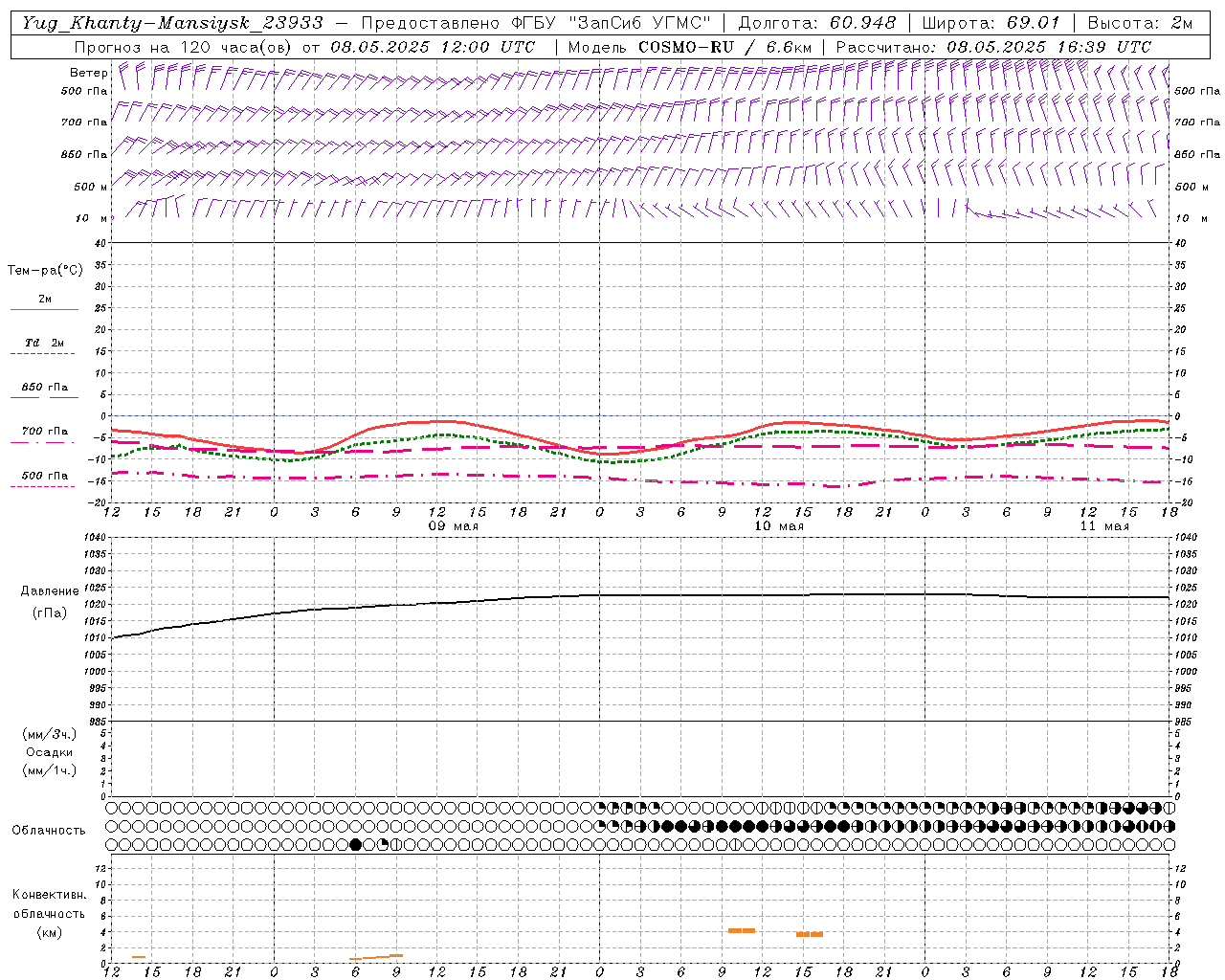Click the Td 2м legend label
Viewport: 1225px width, 980px height.
click(45, 343)
